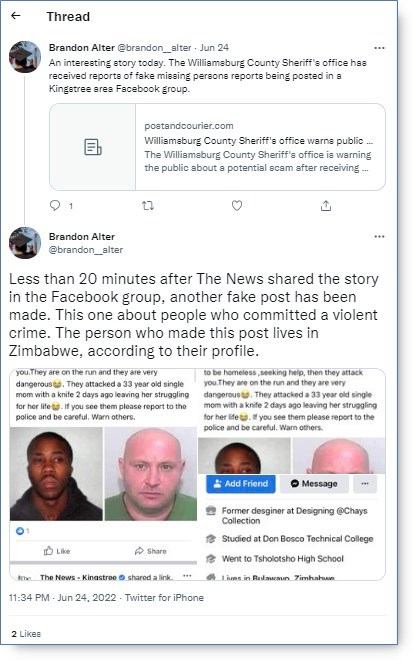
Task: Open more options on the first tweet
Action: click(379, 48)
